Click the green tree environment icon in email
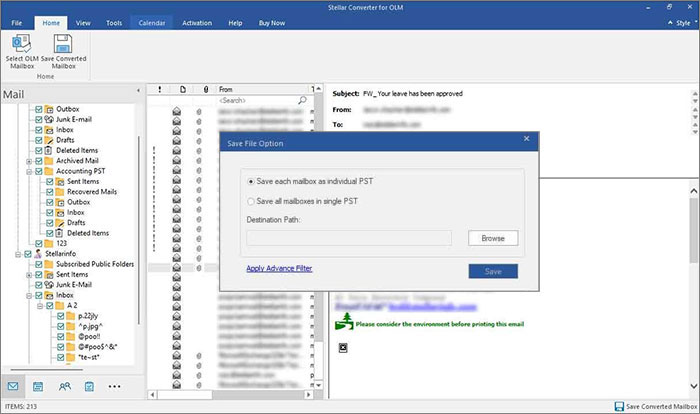The image size is (700, 414). tap(344, 322)
